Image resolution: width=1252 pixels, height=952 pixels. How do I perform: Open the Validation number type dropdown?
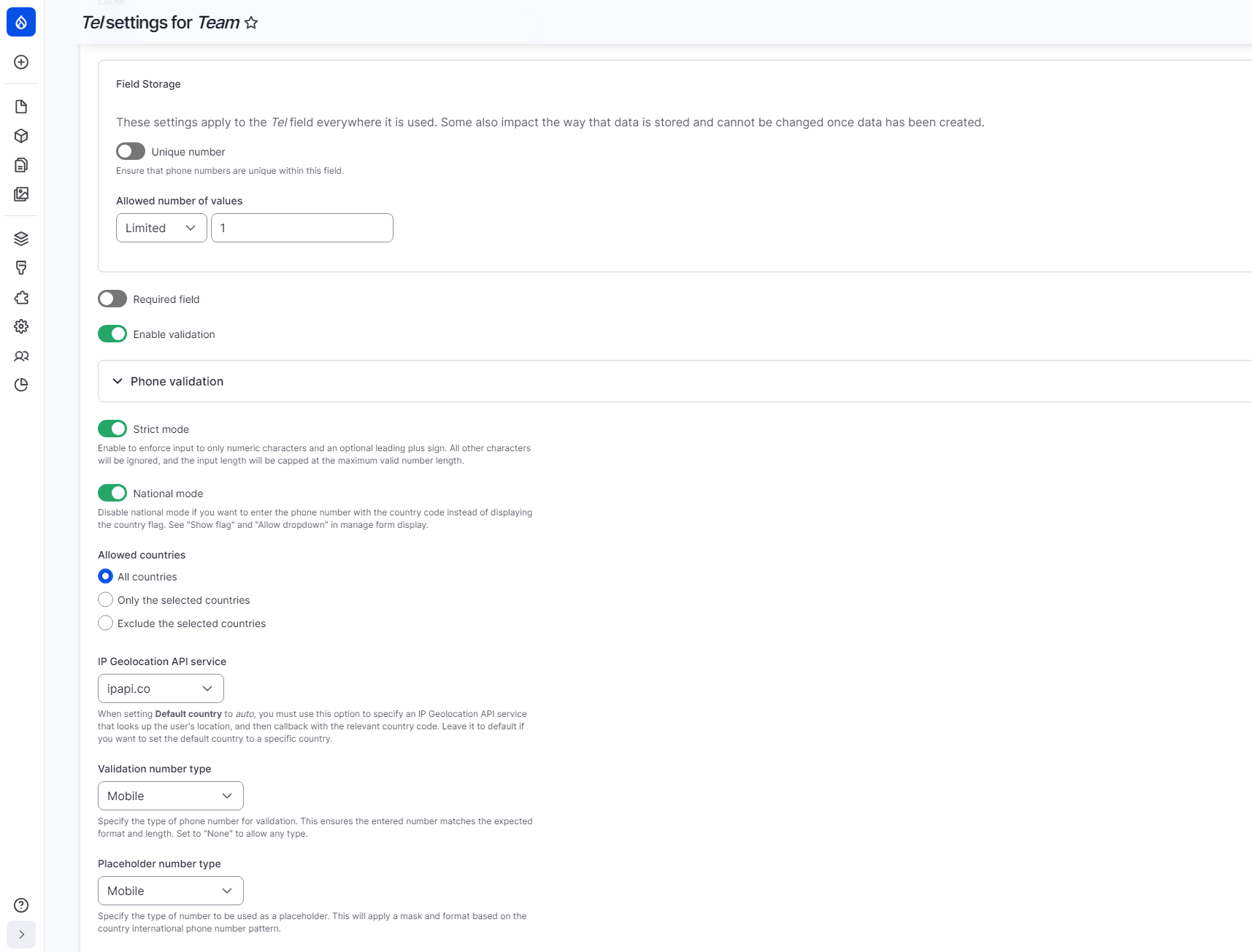pyautogui.click(x=170, y=796)
